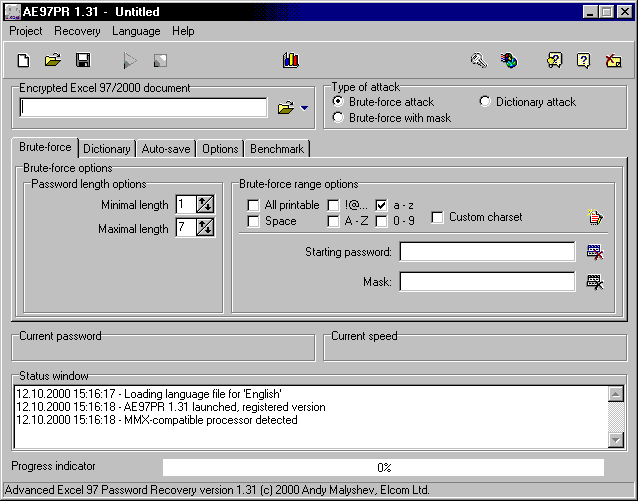The height and width of the screenshot is (501, 638).
Task: Click the colorful globe icon in the toolbar
Action: (x=509, y=61)
